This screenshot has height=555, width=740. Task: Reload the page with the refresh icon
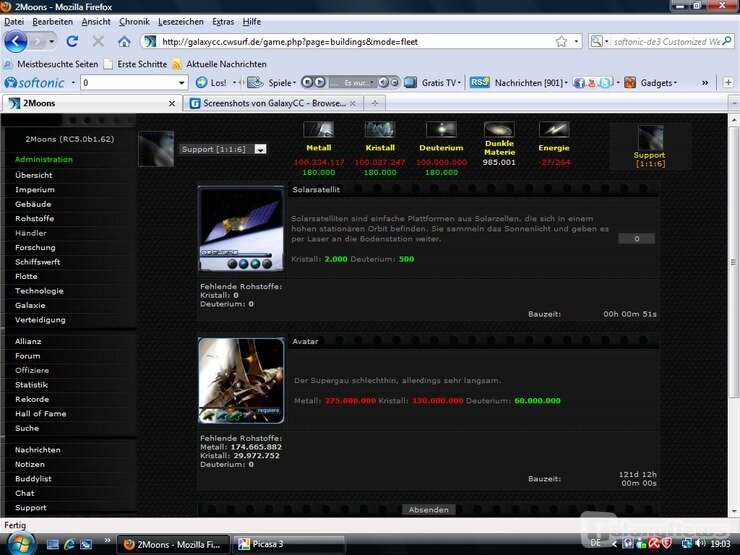click(x=72, y=42)
